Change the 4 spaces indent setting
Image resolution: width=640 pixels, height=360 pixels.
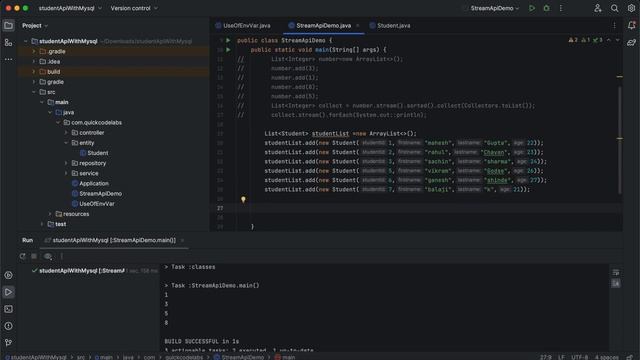point(606,357)
